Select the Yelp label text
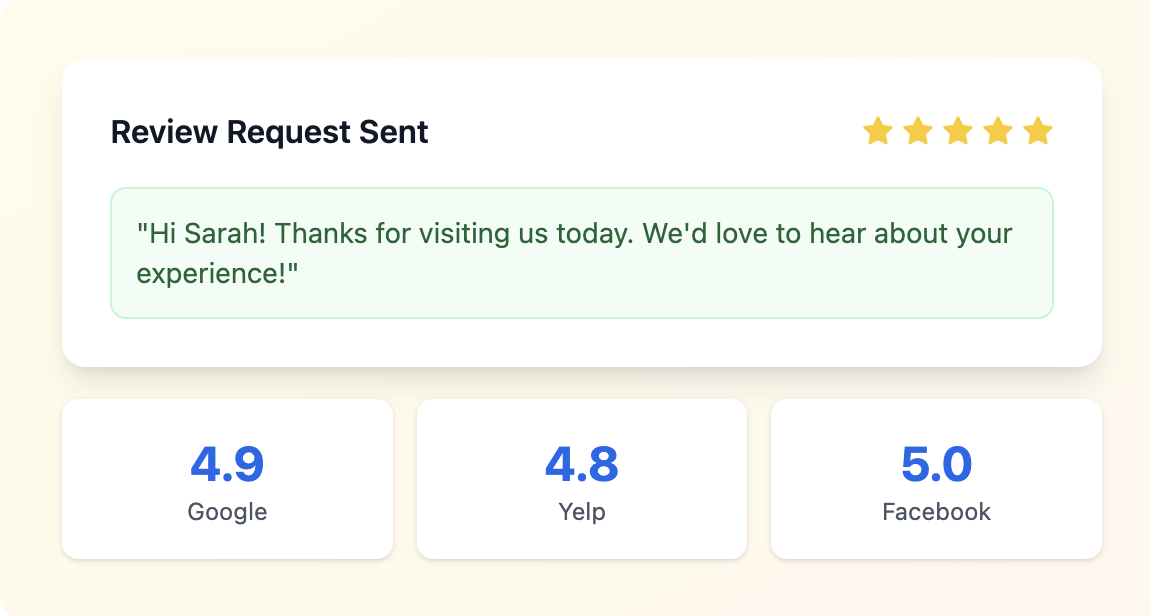 click(x=582, y=512)
